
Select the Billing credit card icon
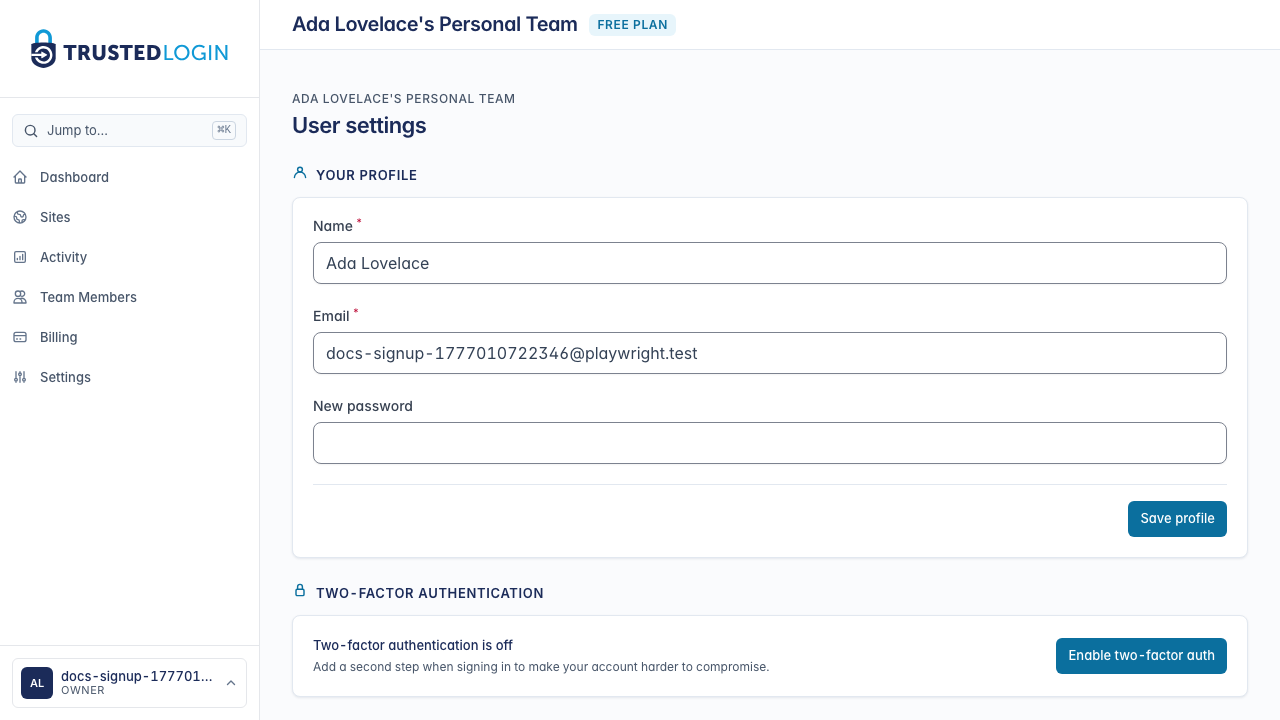pyautogui.click(x=20, y=337)
